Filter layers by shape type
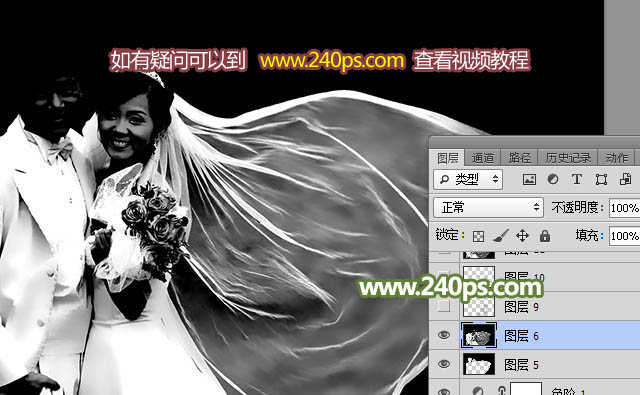 tap(601, 179)
